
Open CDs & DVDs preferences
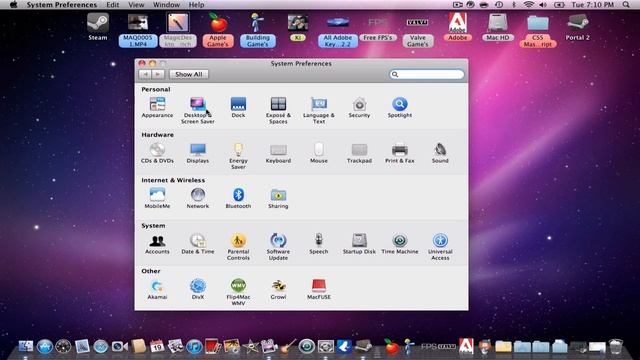pos(157,153)
